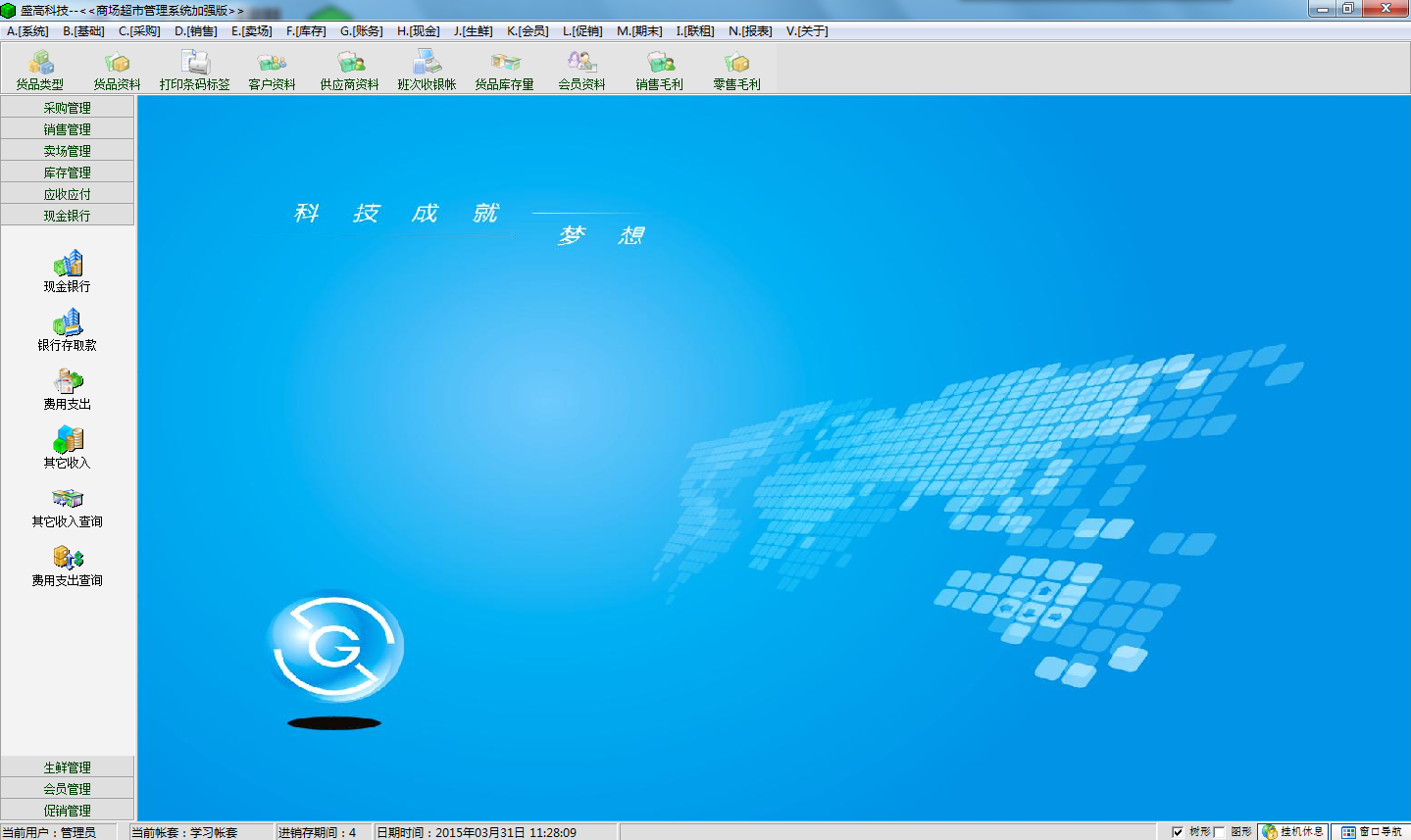Click the 进销存期间：4 status entry
This screenshot has height=840, width=1411.
click(x=325, y=832)
